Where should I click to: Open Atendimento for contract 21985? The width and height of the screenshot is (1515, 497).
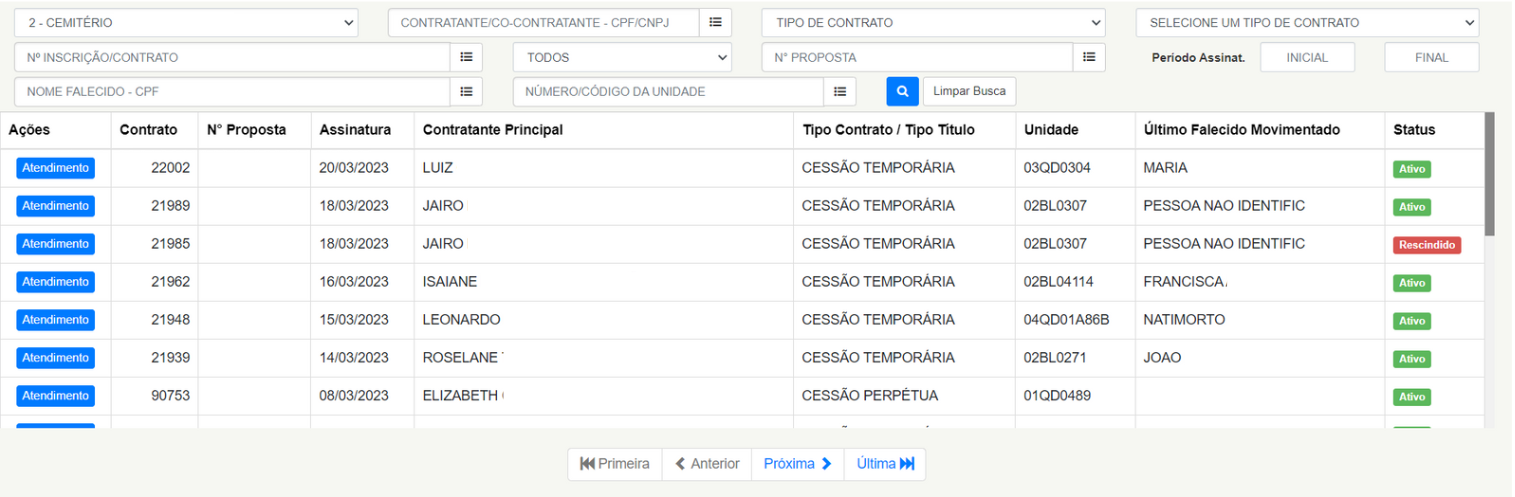55,244
